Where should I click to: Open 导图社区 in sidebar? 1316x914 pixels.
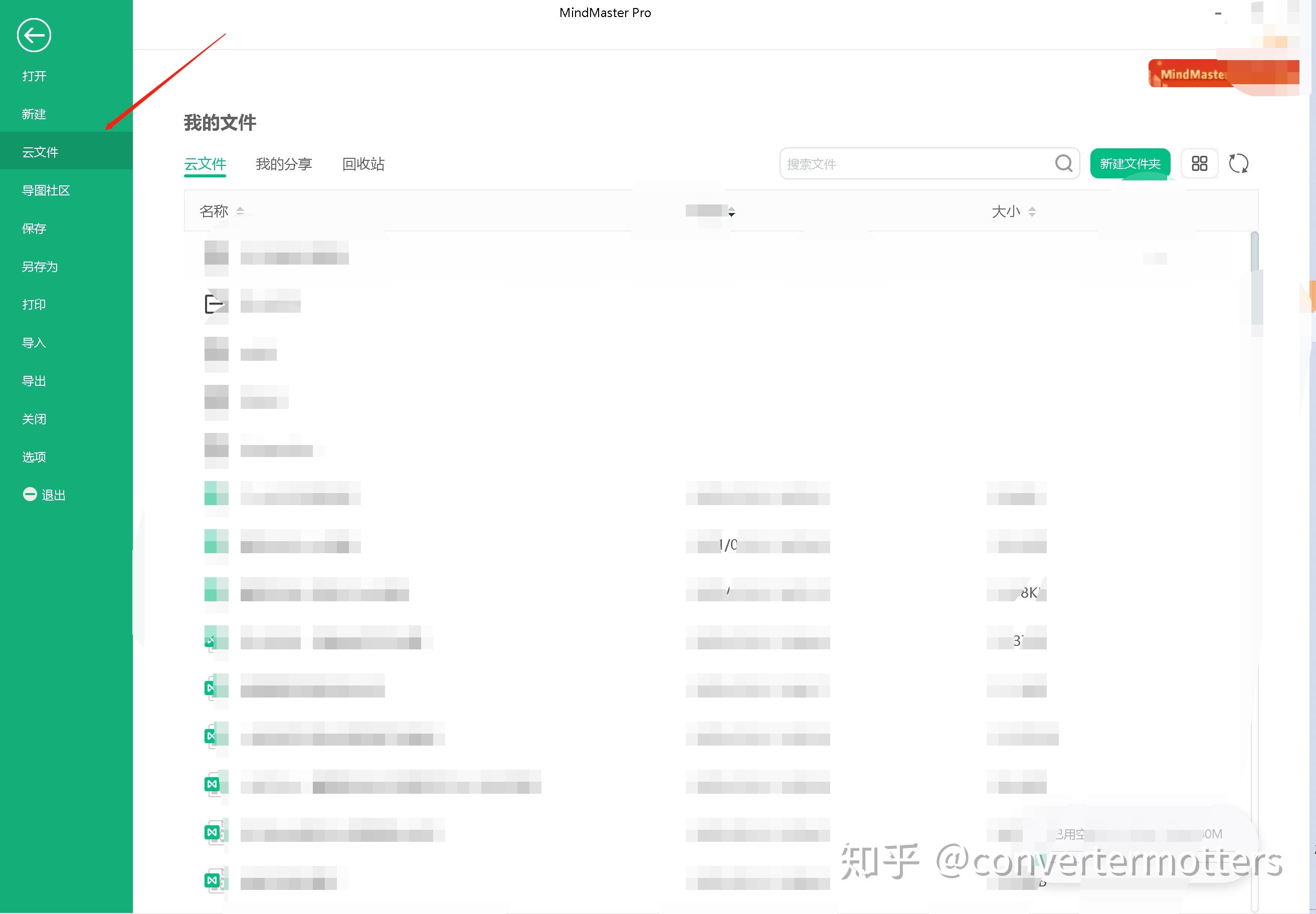point(46,190)
